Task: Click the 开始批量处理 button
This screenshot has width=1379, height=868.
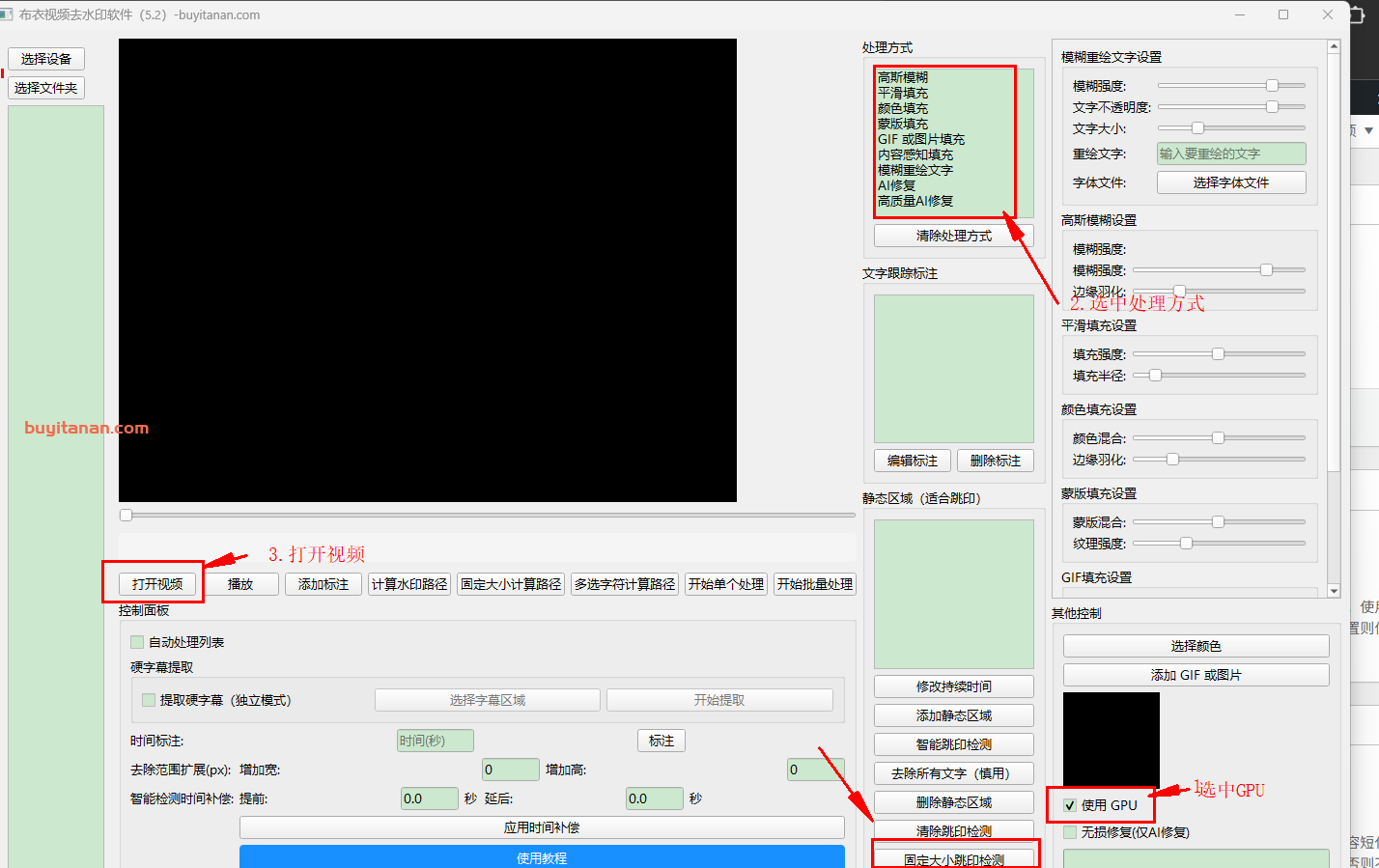Action: pos(814,584)
